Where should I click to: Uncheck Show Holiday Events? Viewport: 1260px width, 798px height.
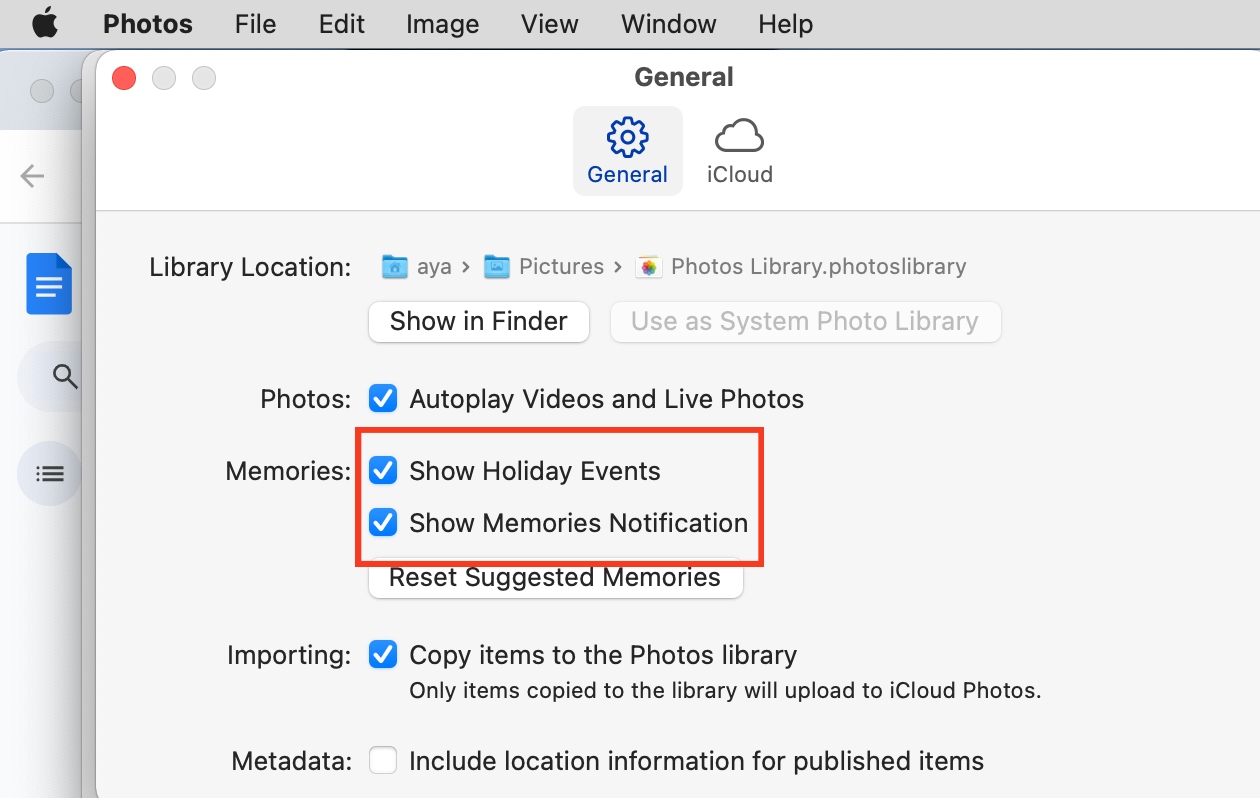(x=383, y=470)
